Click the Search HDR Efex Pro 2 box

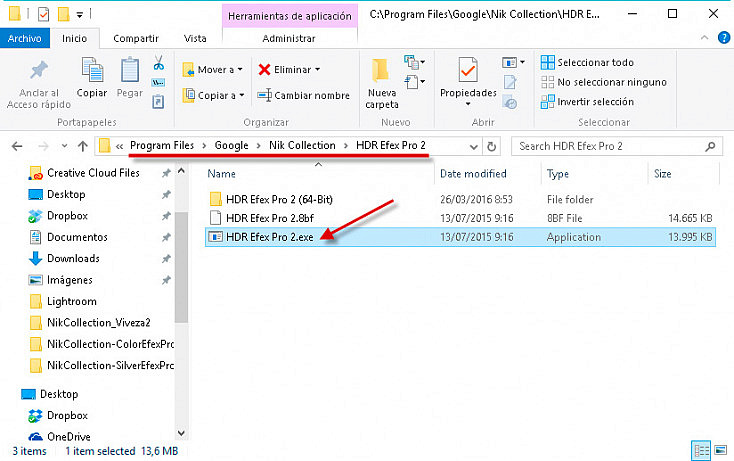tap(617, 146)
